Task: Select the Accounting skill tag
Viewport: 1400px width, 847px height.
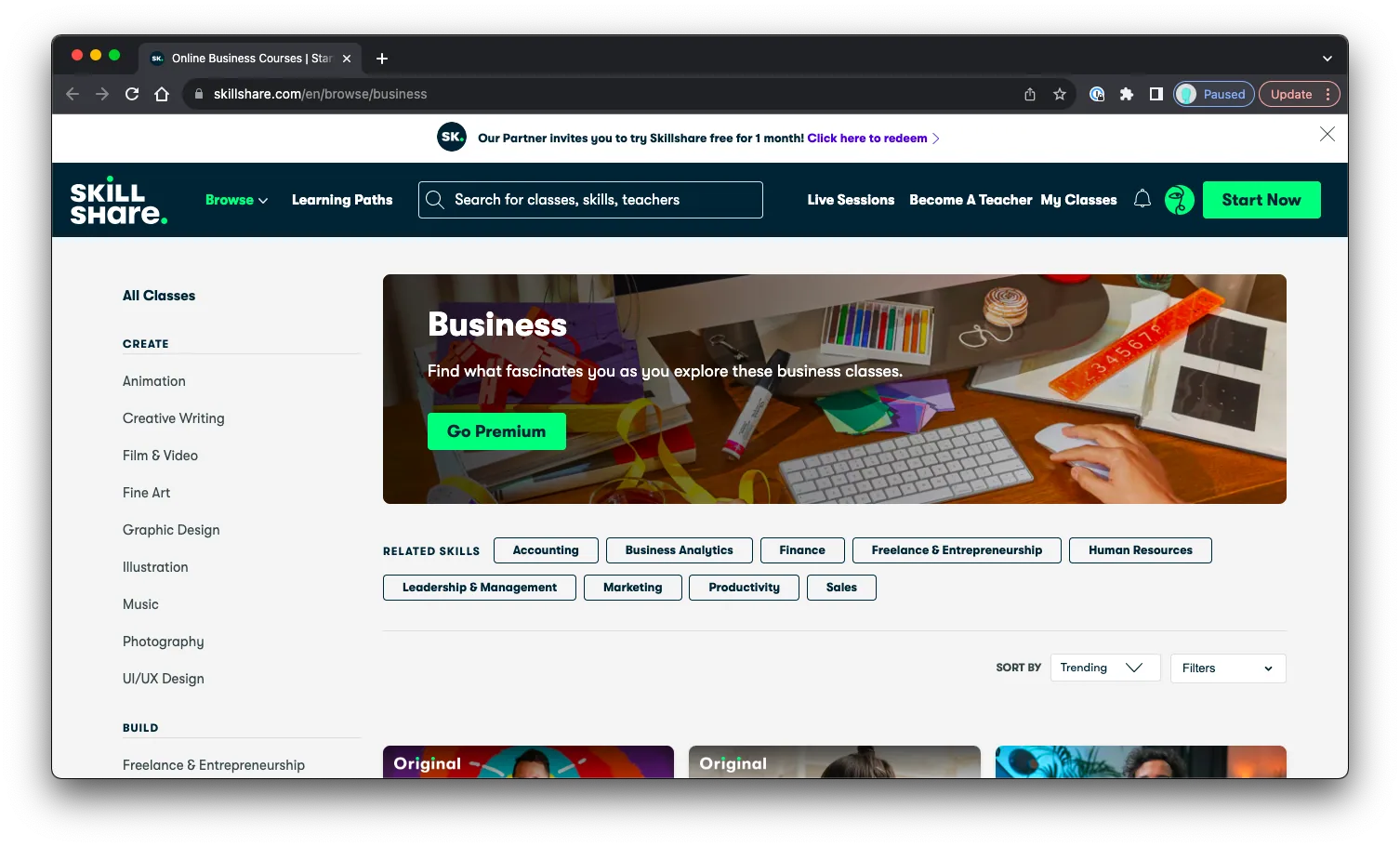Action: [546, 550]
